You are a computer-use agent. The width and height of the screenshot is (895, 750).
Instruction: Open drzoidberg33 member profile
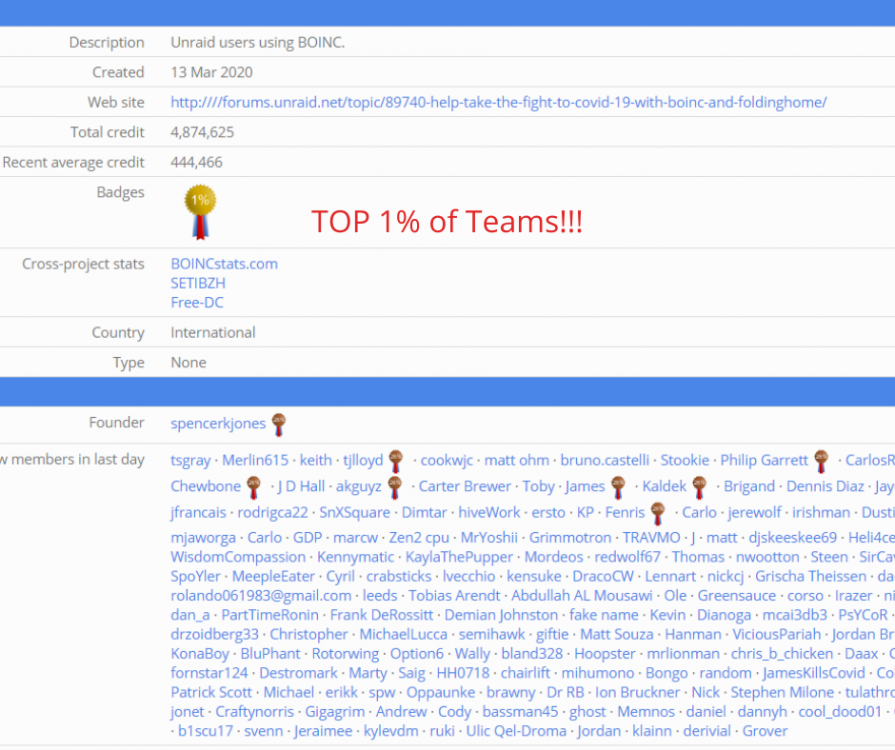pos(215,635)
